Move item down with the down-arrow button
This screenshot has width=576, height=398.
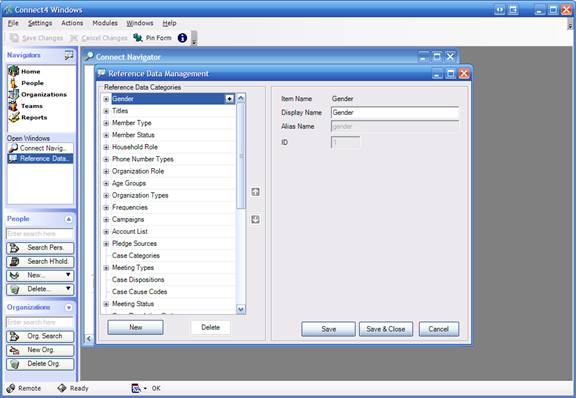pos(255,219)
